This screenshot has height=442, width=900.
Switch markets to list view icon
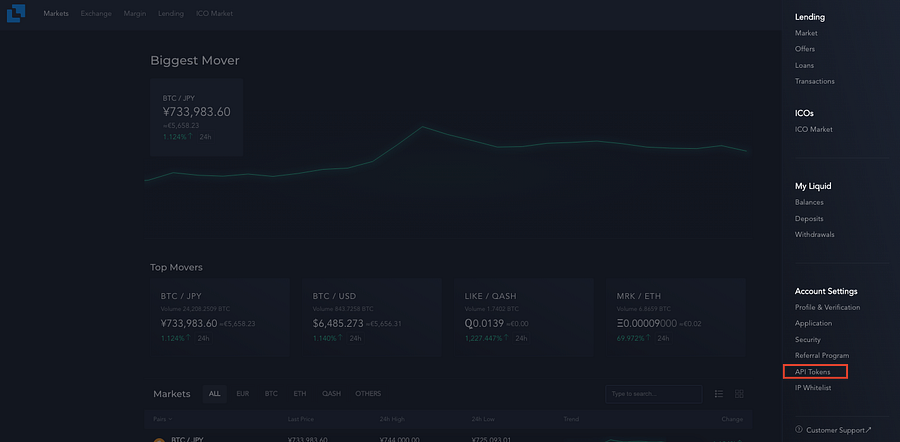719,394
